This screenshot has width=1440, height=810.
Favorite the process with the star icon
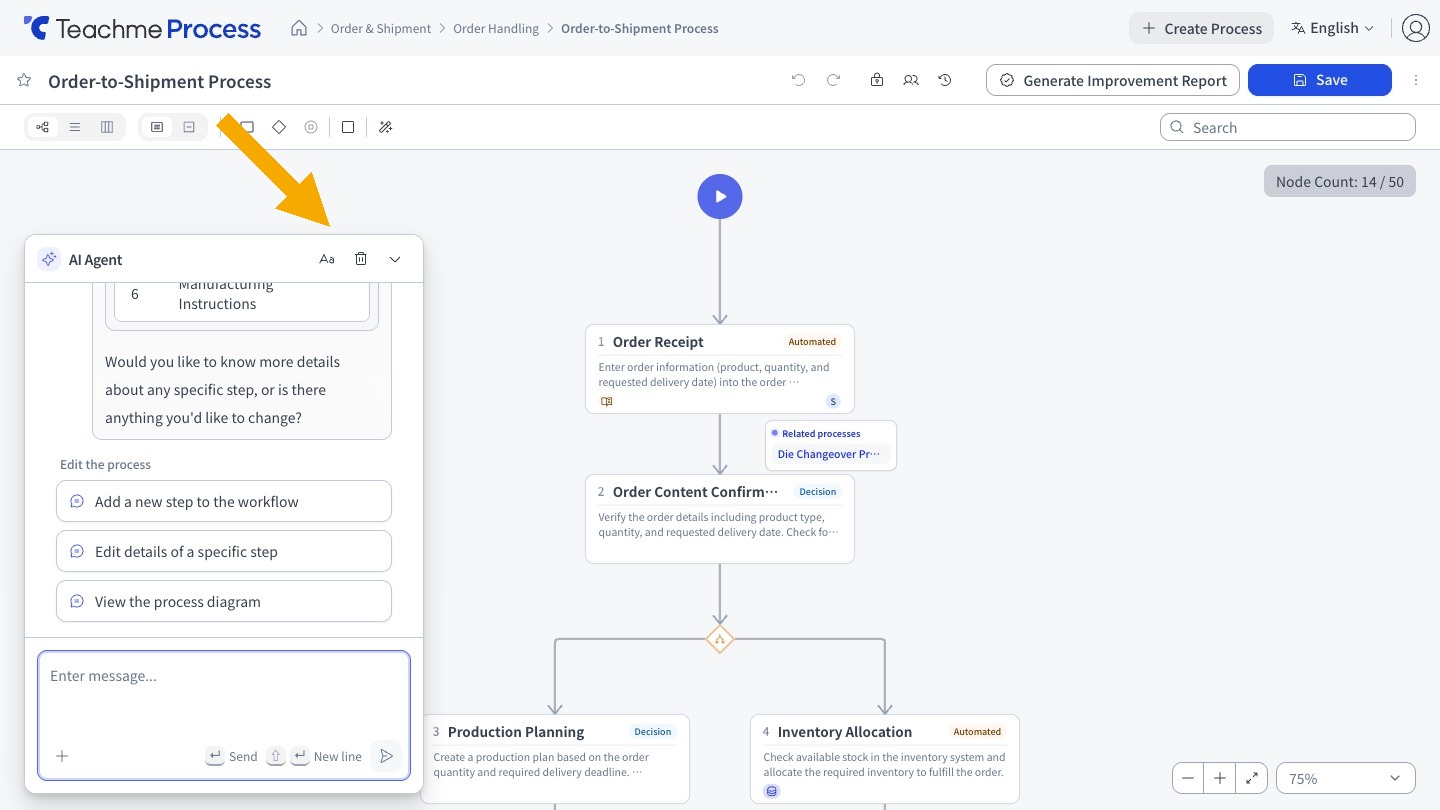(x=24, y=80)
